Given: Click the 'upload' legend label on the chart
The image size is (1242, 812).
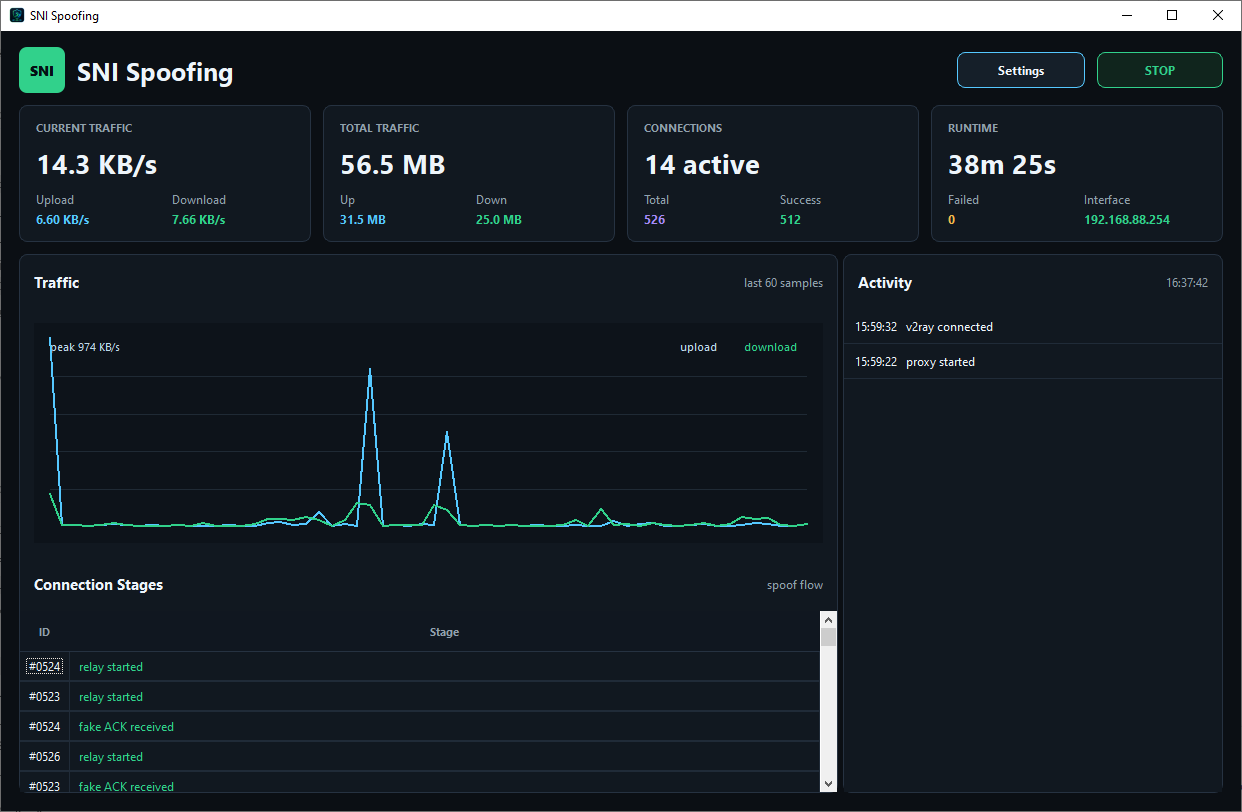Looking at the screenshot, I should click(x=699, y=347).
